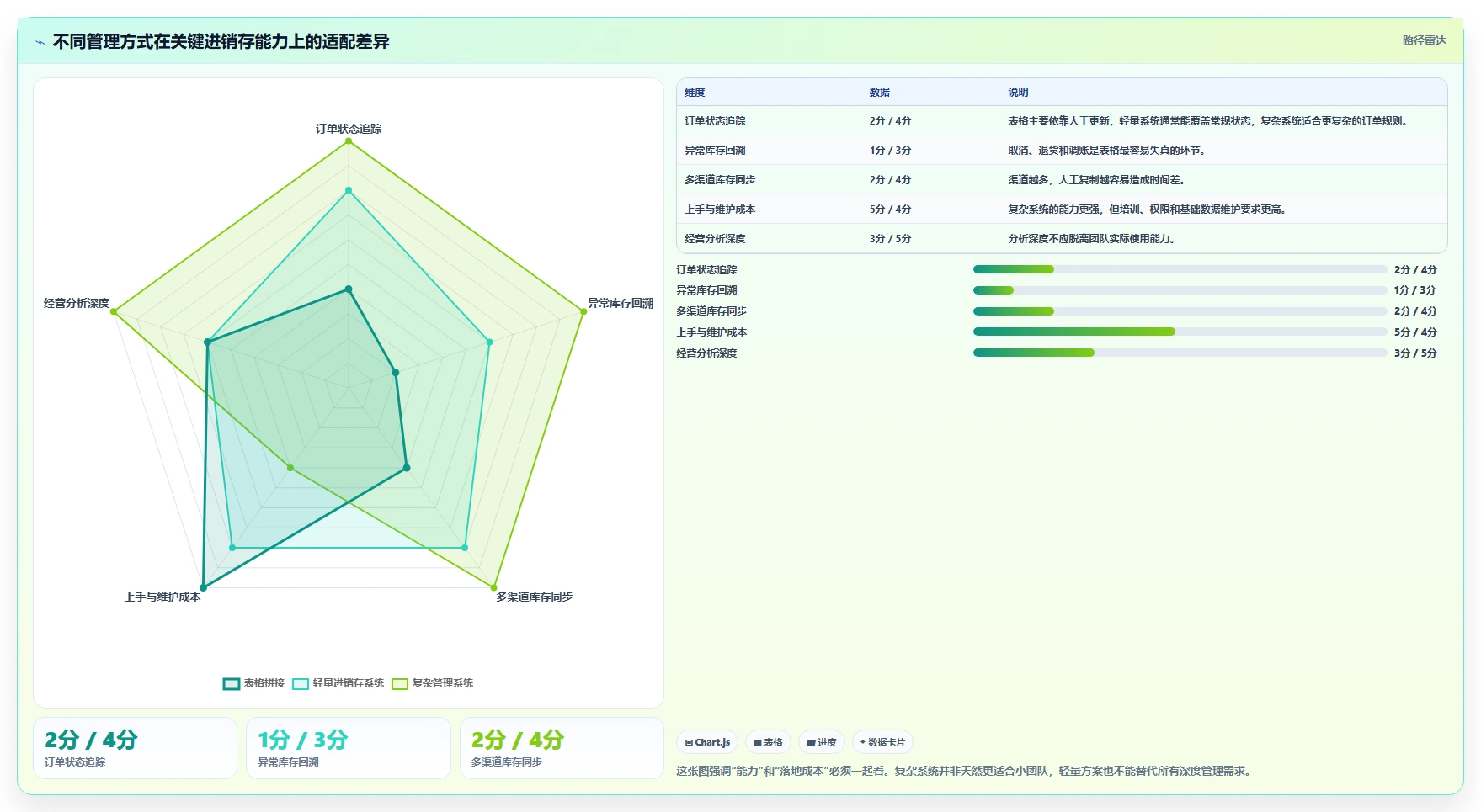Click the 复杂管理系统 point on the 异常库存回溯 axis
Screen dimensions: 1481x812
583,311
